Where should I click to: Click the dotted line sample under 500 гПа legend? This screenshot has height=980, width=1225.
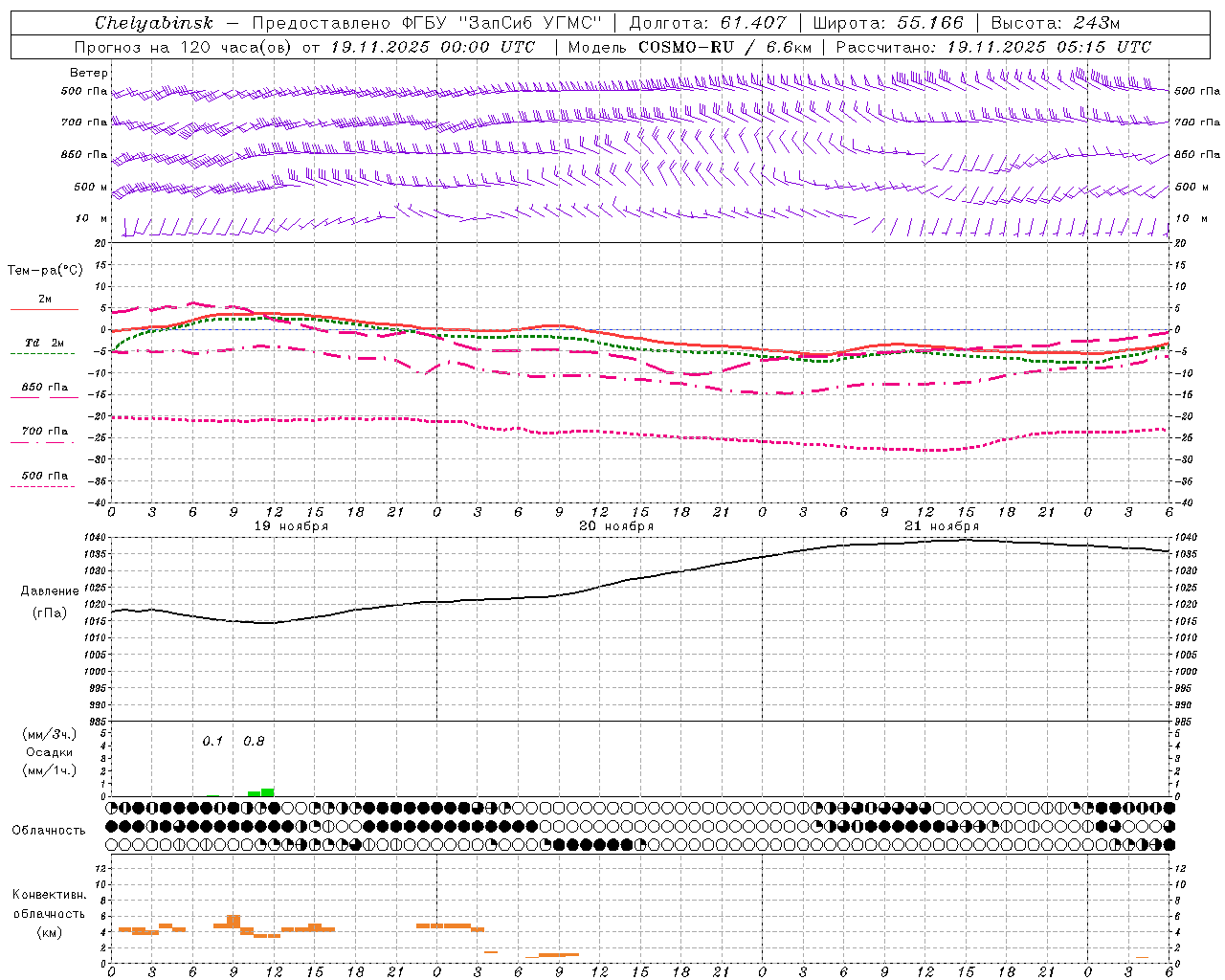(43, 486)
